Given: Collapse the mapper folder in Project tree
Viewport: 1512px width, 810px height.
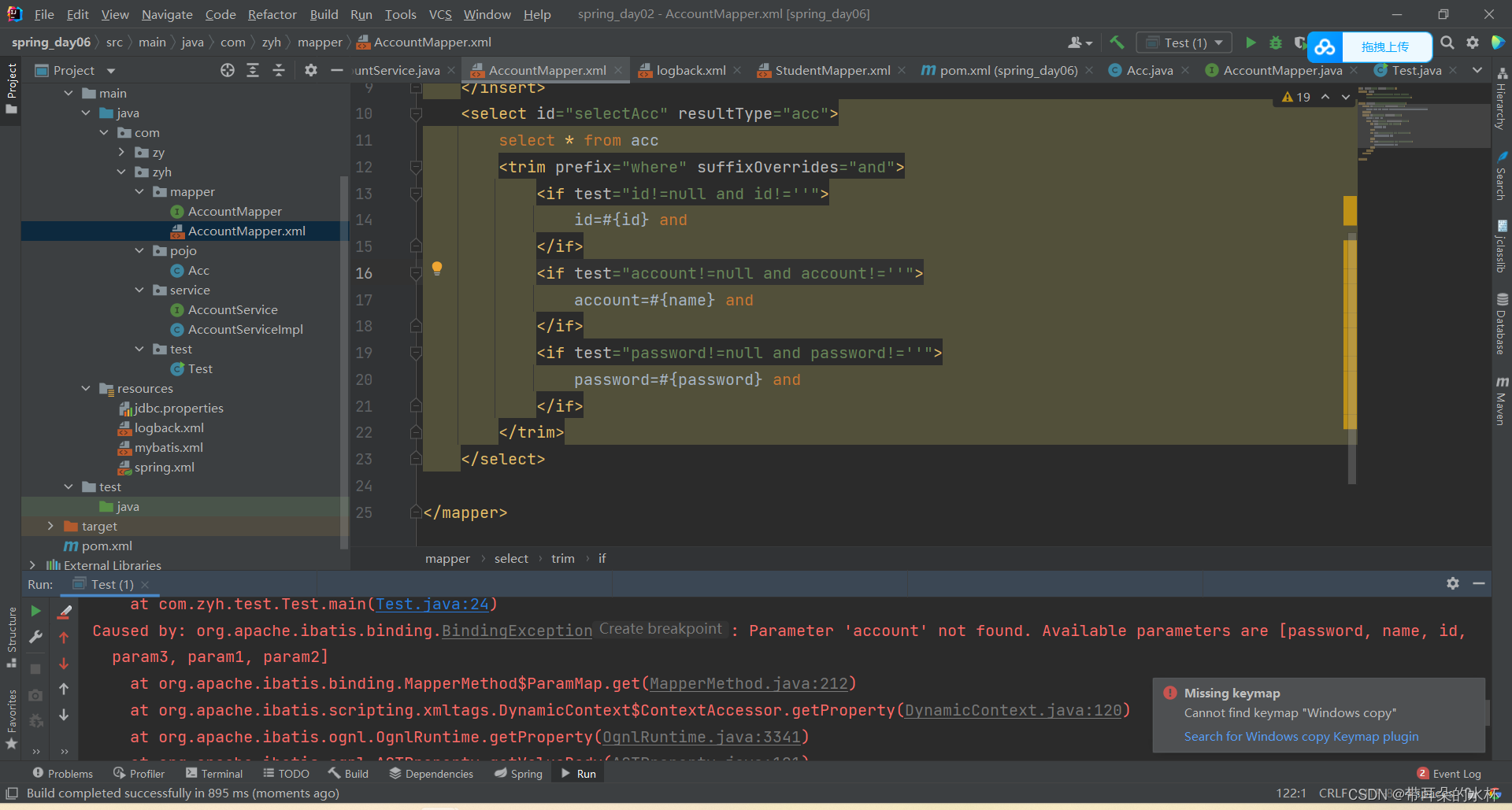Looking at the screenshot, I should point(139,191).
